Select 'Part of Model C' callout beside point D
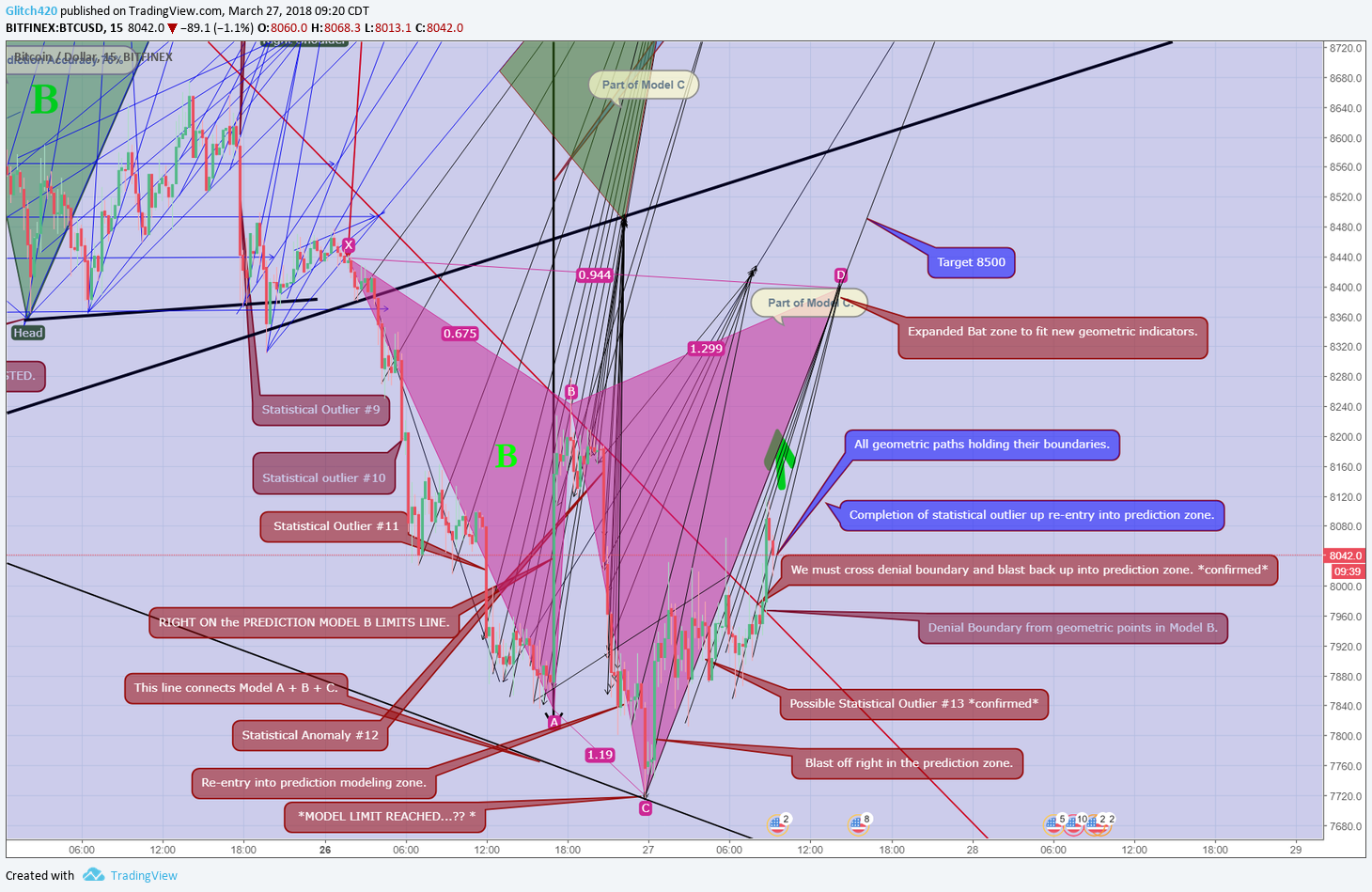 [x=809, y=303]
